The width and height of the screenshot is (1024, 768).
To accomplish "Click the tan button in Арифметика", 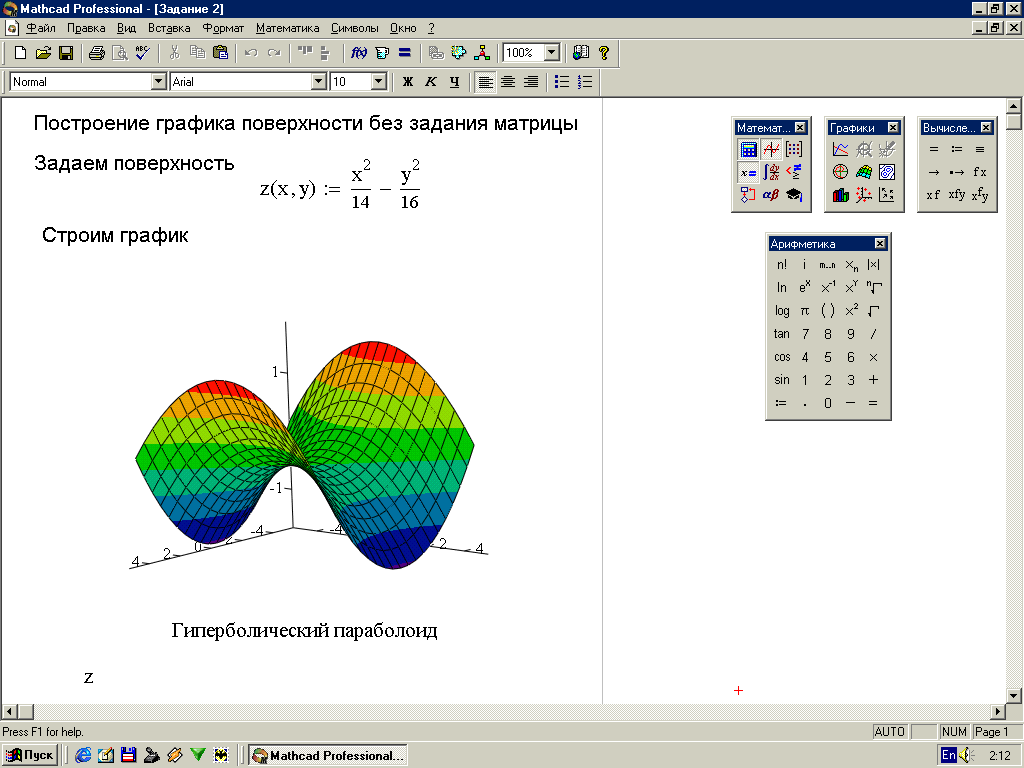I will tap(782, 334).
